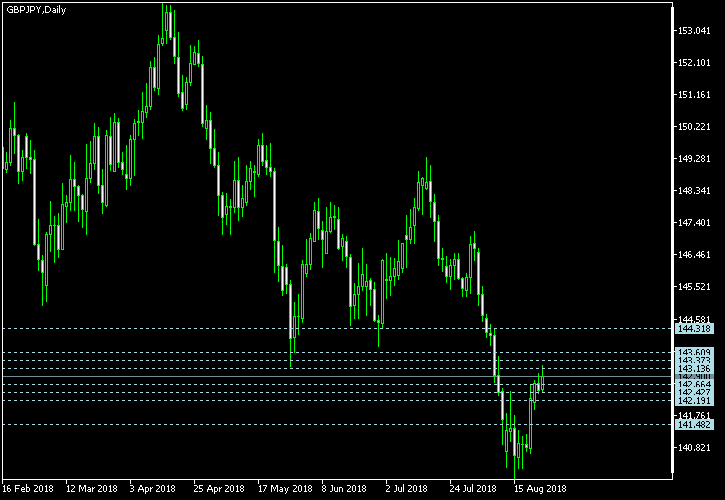Click the 148.341 price axis label
725x500 pixels.
pyautogui.click(x=694, y=191)
